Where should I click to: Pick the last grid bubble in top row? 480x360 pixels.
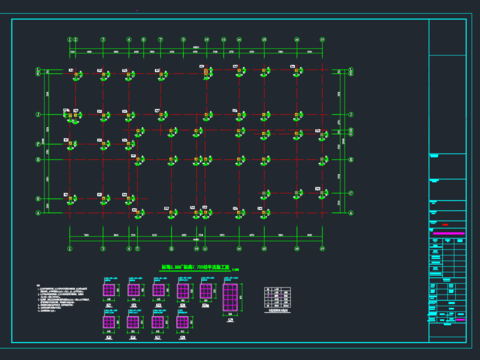(322, 40)
